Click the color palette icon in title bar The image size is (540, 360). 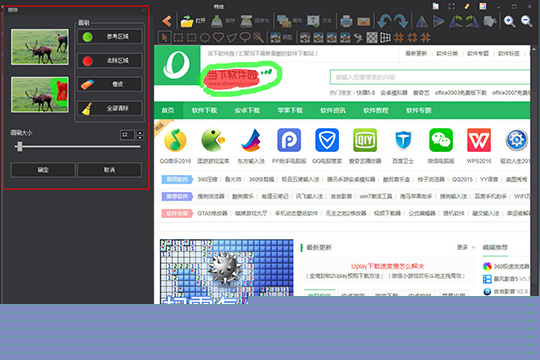point(483,6)
